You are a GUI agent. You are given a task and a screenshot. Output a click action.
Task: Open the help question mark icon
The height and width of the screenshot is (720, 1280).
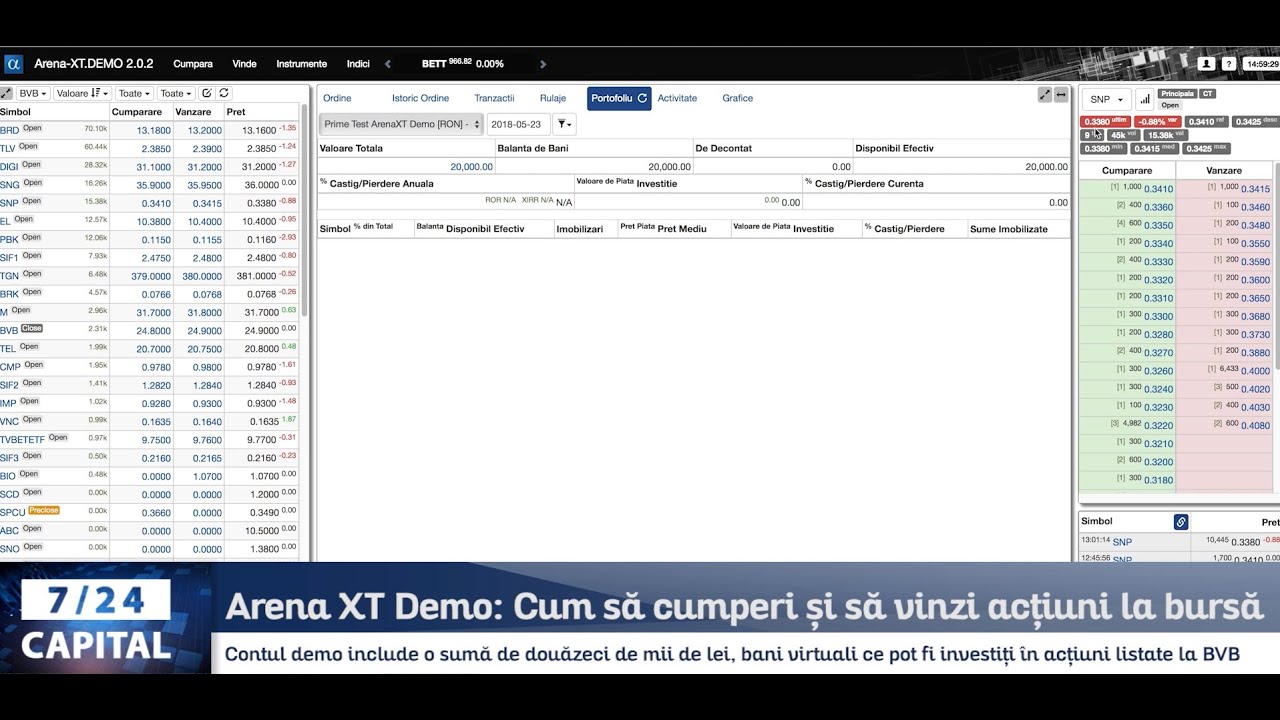[x=1229, y=64]
